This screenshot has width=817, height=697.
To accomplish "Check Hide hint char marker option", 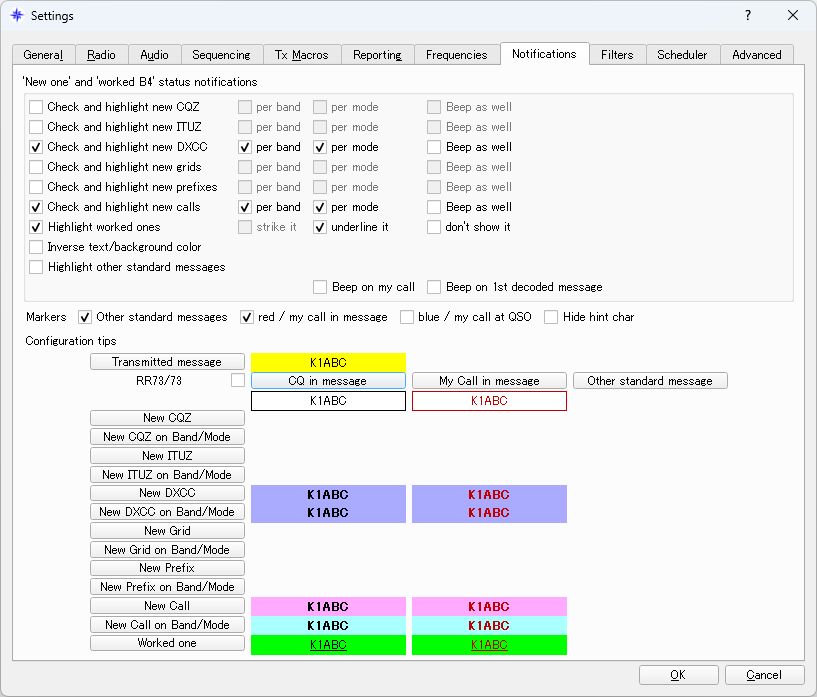I will point(551,317).
